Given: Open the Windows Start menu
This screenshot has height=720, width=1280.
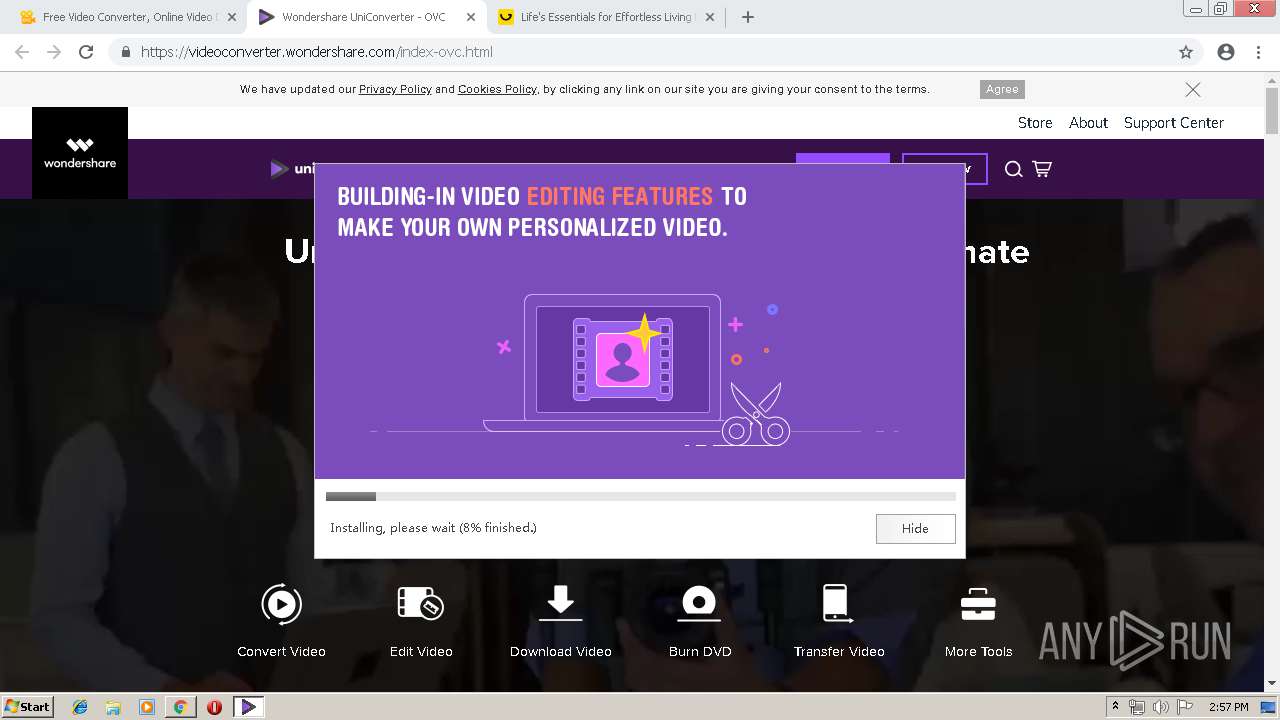Looking at the screenshot, I should 27,706.
